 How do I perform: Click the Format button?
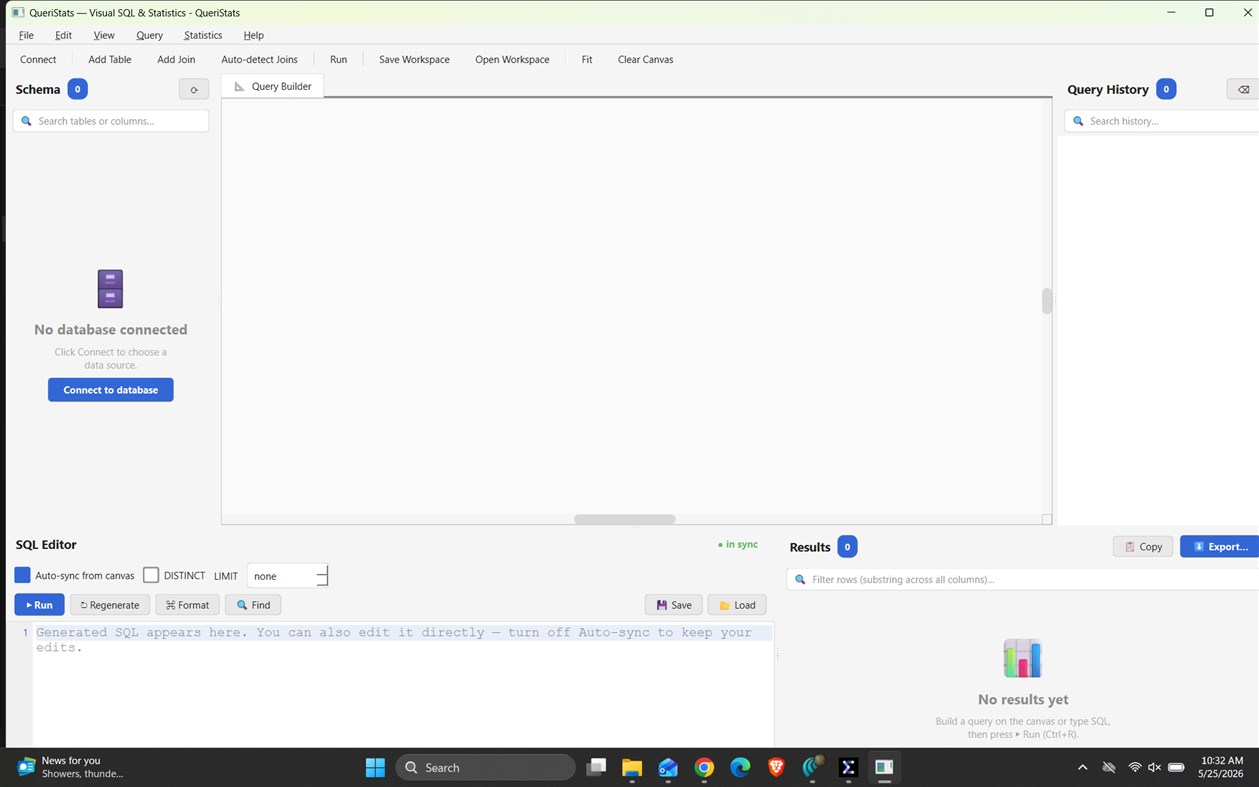[x=187, y=604]
